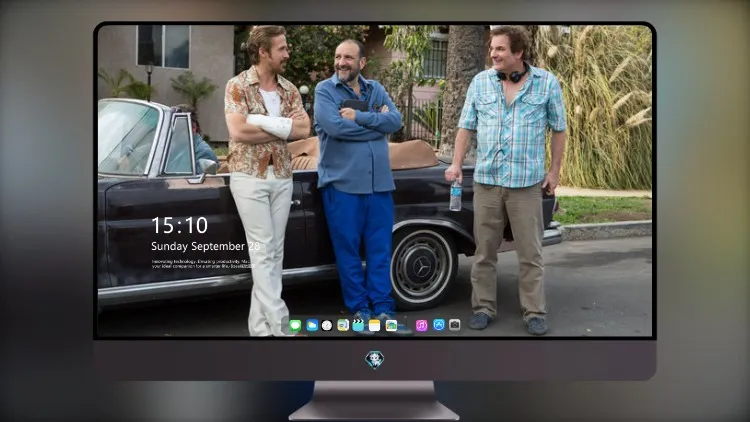750x422 pixels.
Task: Click the 'Sunday September 28' date text
Action: click(206, 246)
